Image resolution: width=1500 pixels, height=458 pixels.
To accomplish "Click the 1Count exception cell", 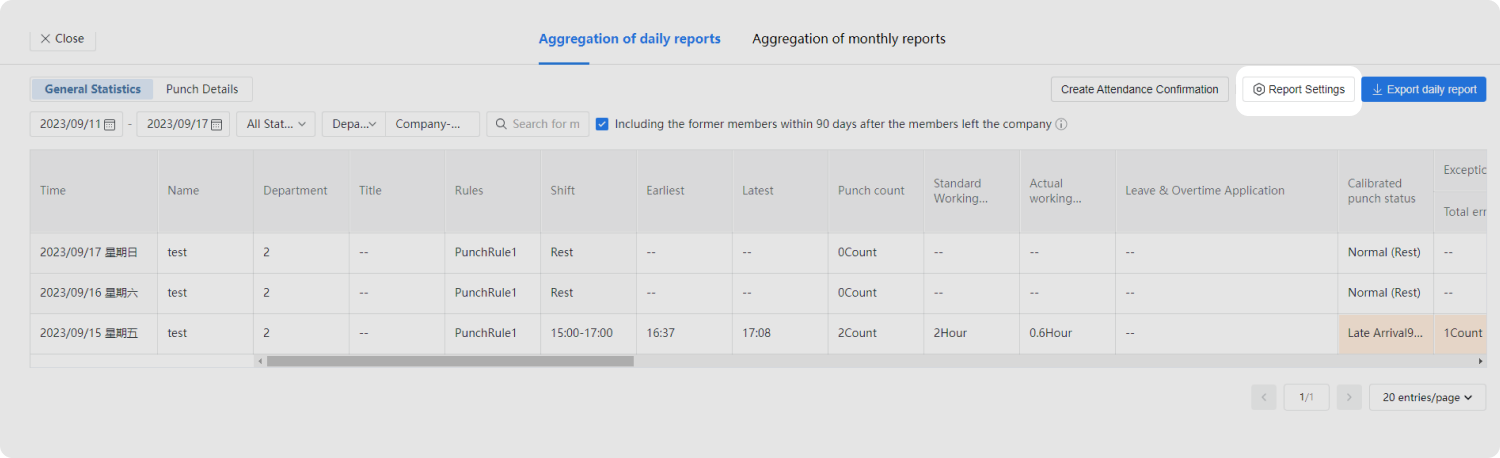I will [1461, 333].
